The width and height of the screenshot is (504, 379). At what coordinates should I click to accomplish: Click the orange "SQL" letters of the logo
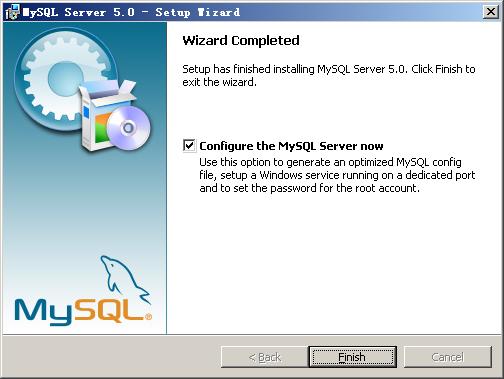pos(109,310)
